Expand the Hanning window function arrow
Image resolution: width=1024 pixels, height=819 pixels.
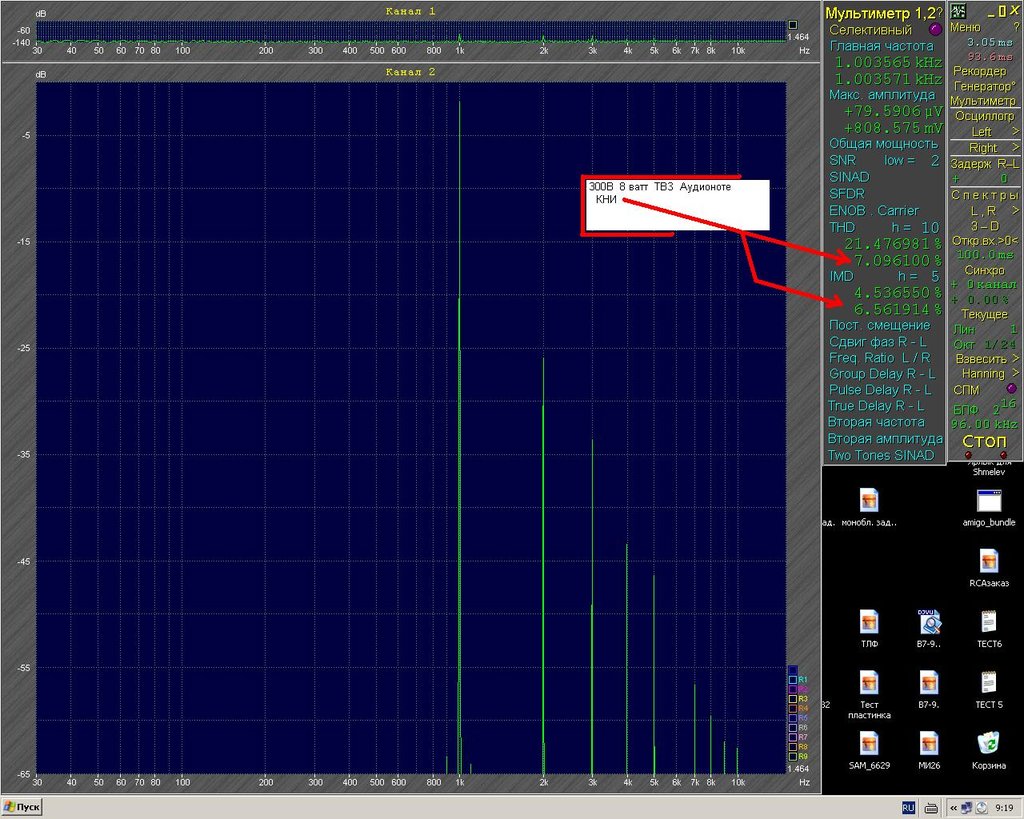click(x=1016, y=374)
